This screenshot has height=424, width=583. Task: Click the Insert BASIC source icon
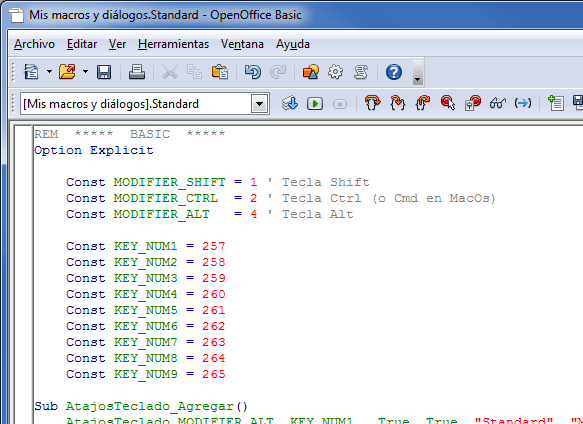coord(556,103)
